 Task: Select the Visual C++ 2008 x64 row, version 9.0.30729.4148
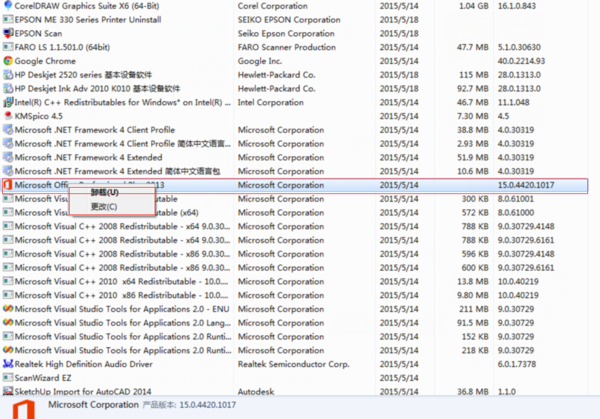pos(295,226)
